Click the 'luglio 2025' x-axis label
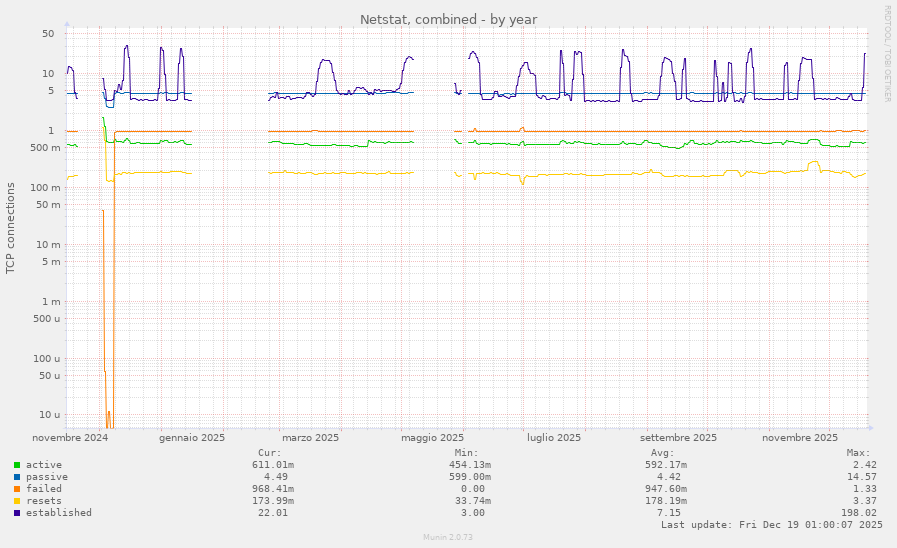 (554, 438)
